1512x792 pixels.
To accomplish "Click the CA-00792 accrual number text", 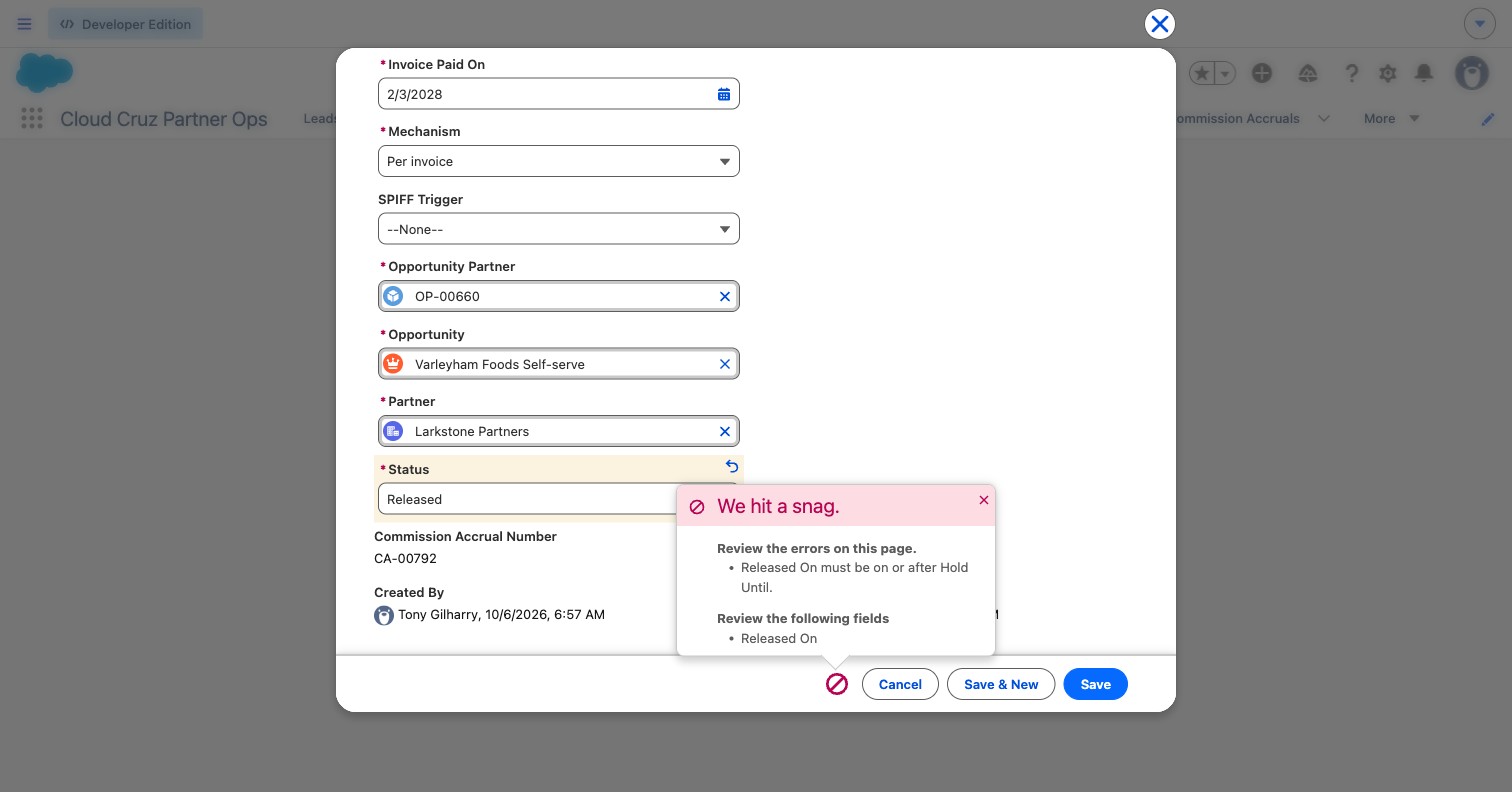I will (x=405, y=558).
